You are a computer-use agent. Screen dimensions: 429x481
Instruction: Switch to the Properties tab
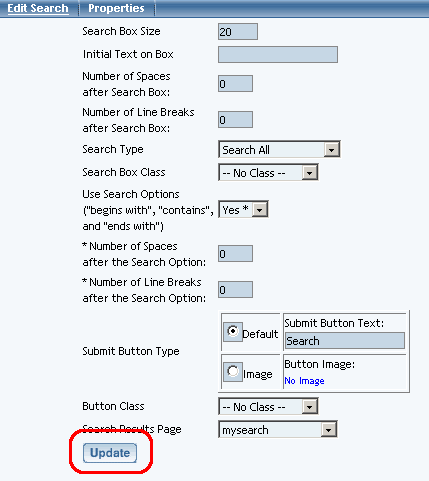[x=116, y=8]
